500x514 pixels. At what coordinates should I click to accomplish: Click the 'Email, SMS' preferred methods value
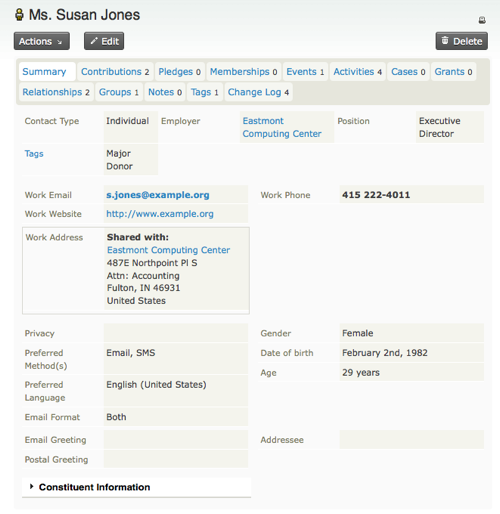point(131,353)
